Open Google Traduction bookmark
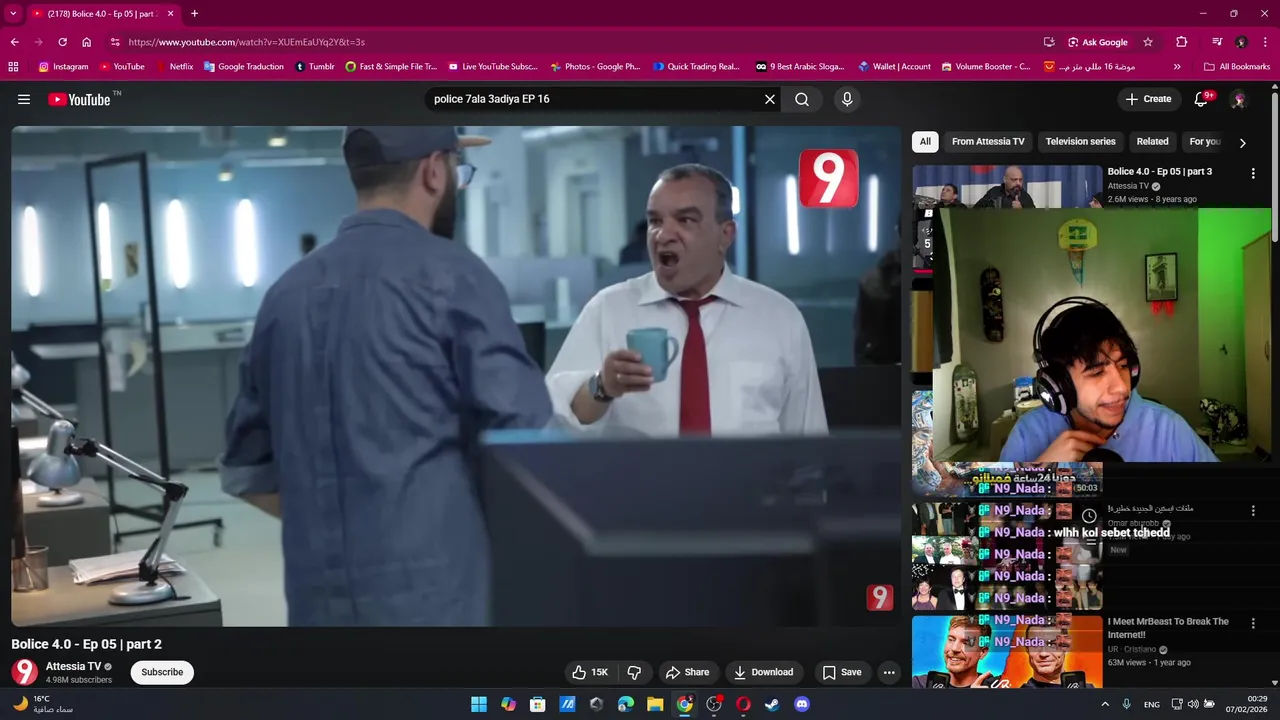Image resolution: width=1280 pixels, height=720 pixels. (244, 67)
